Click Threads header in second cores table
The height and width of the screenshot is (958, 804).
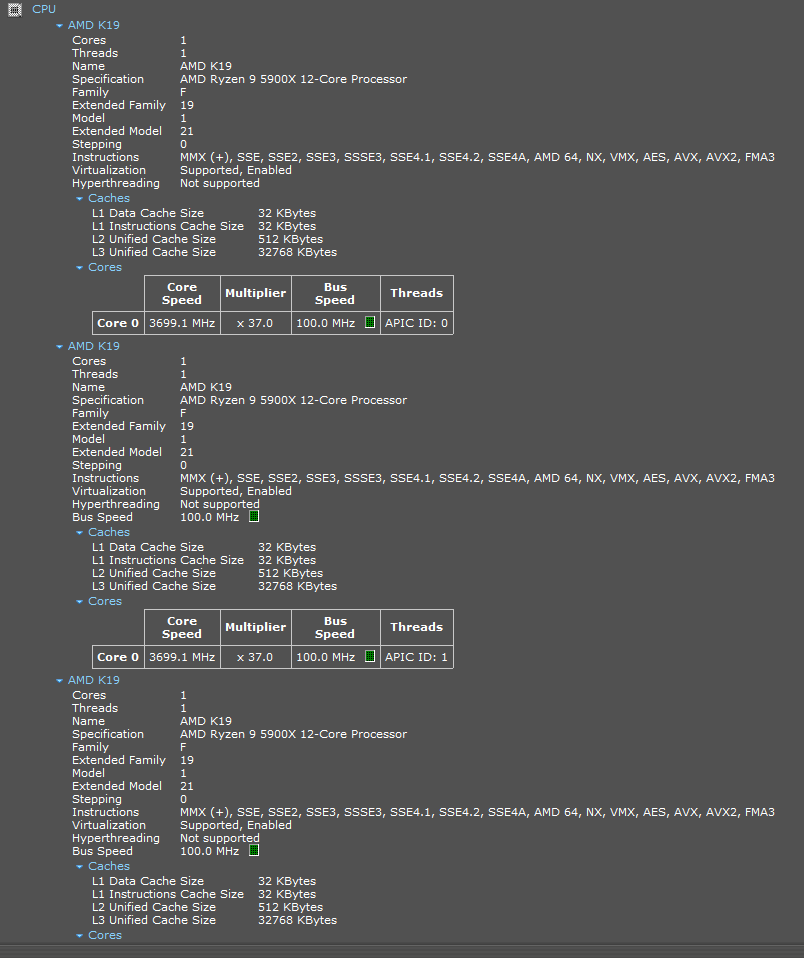[x=417, y=627]
